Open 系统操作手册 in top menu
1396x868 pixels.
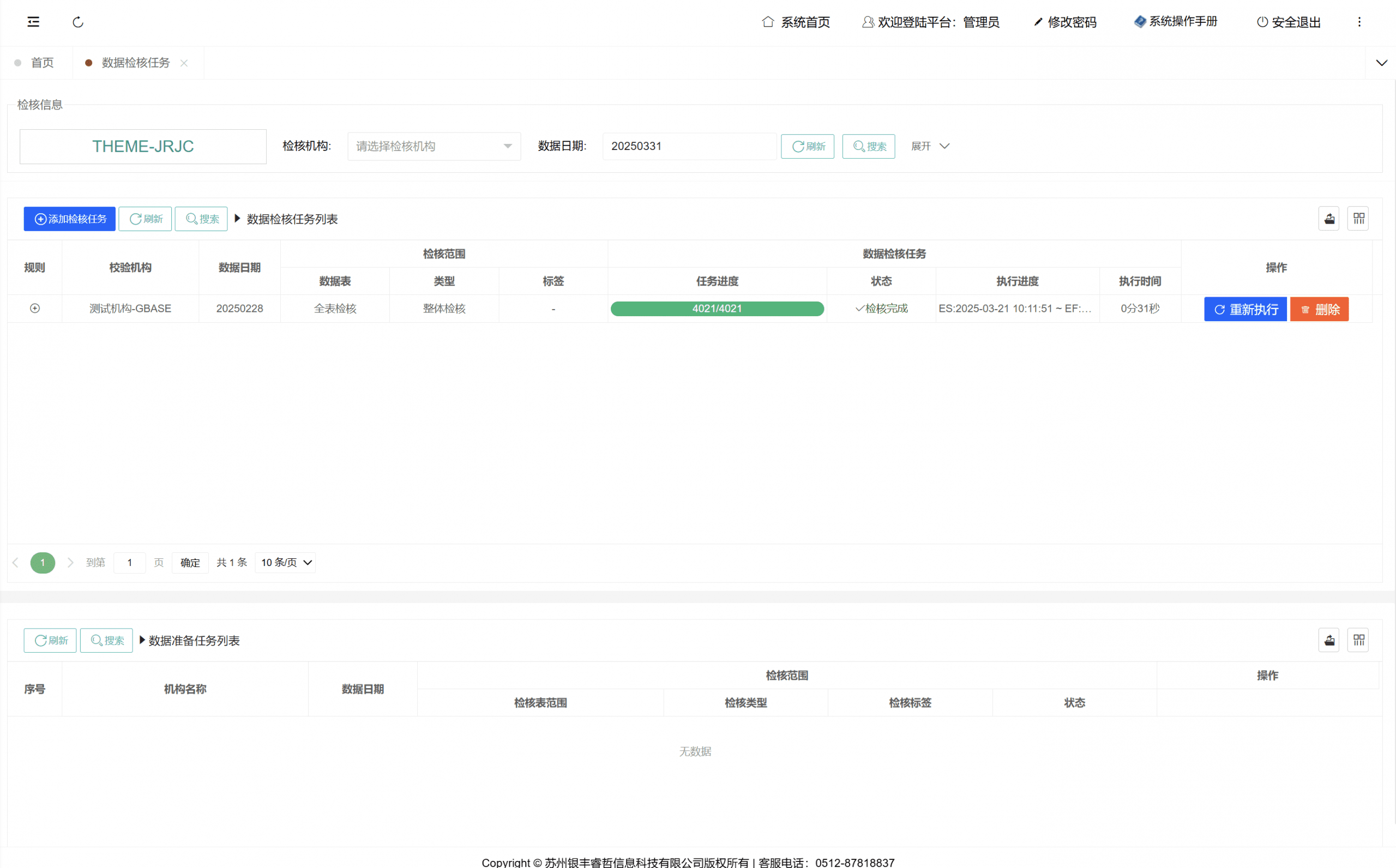click(x=1176, y=22)
